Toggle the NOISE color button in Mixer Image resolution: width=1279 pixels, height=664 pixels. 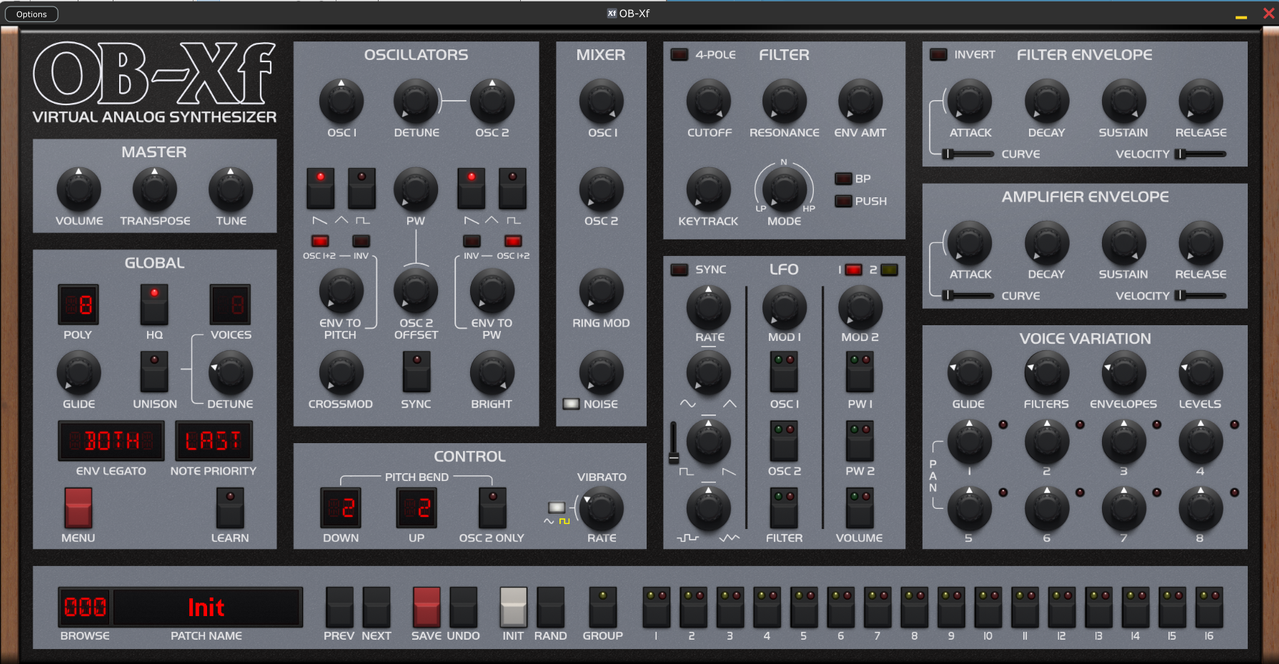[x=572, y=404]
